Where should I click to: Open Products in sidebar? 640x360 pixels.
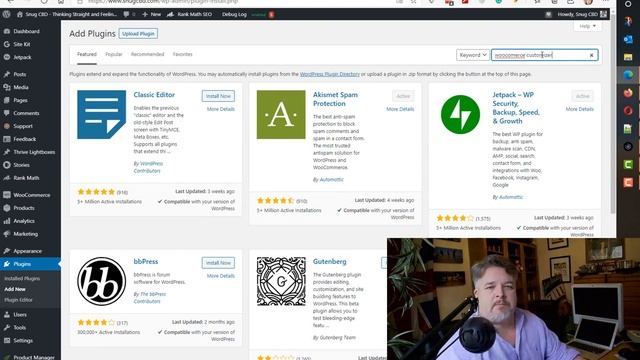(x=24, y=208)
